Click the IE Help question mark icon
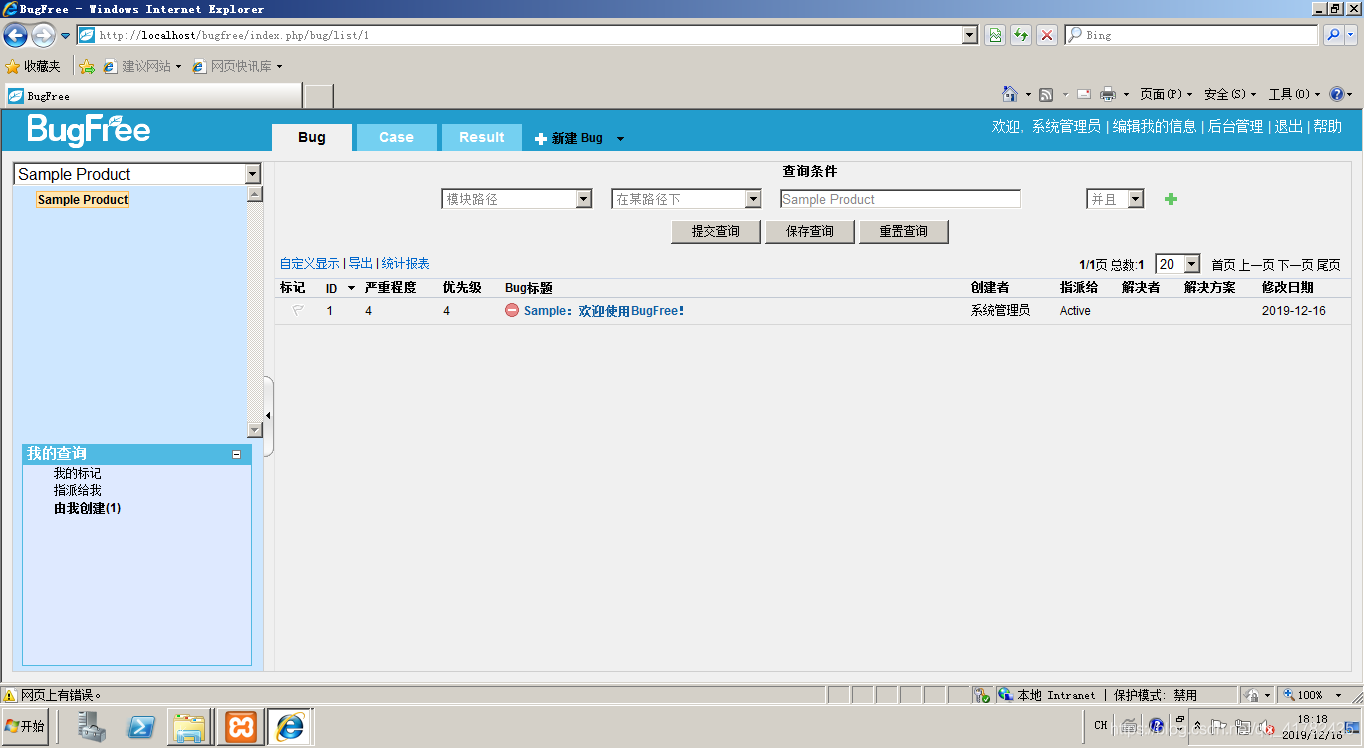The width and height of the screenshot is (1364, 748). point(1337,94)
